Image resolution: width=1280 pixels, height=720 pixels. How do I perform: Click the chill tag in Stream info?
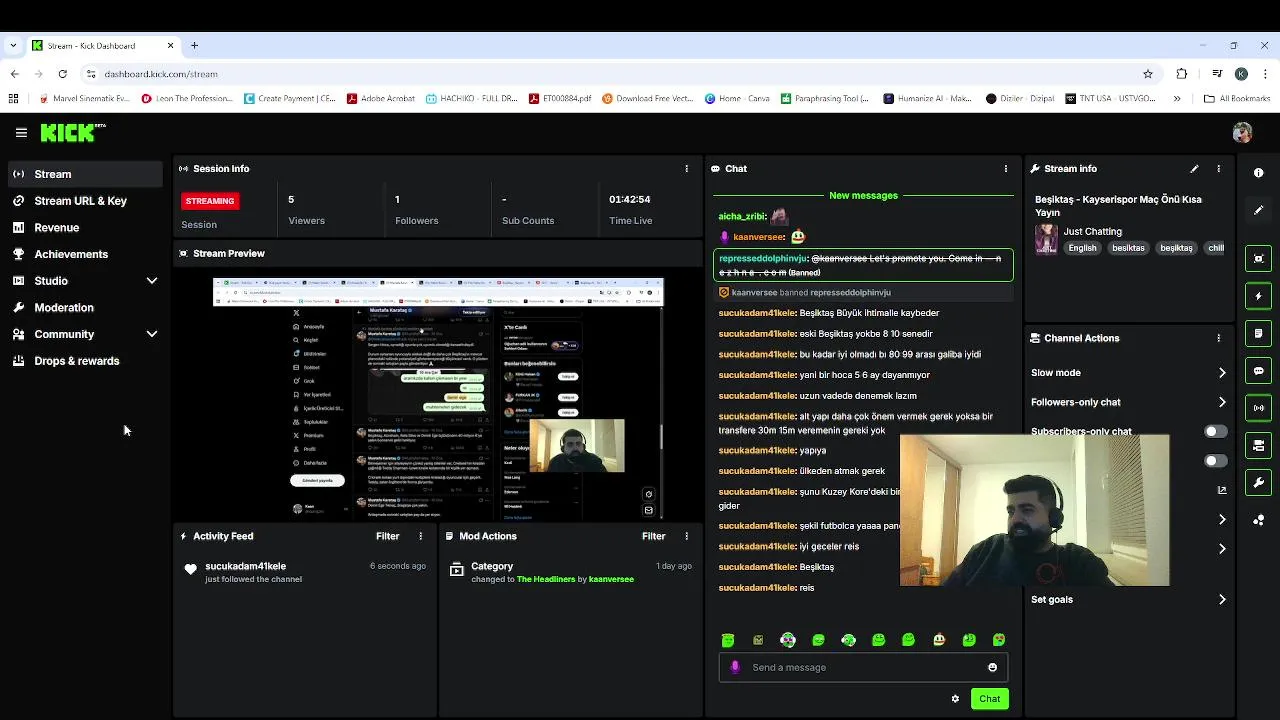click(1215, 248)
